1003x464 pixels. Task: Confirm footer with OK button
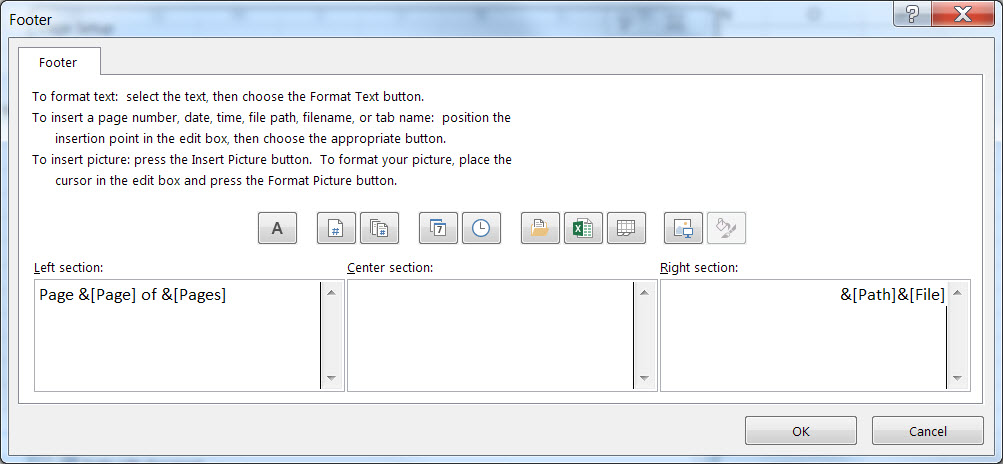[x=801, y=431]
